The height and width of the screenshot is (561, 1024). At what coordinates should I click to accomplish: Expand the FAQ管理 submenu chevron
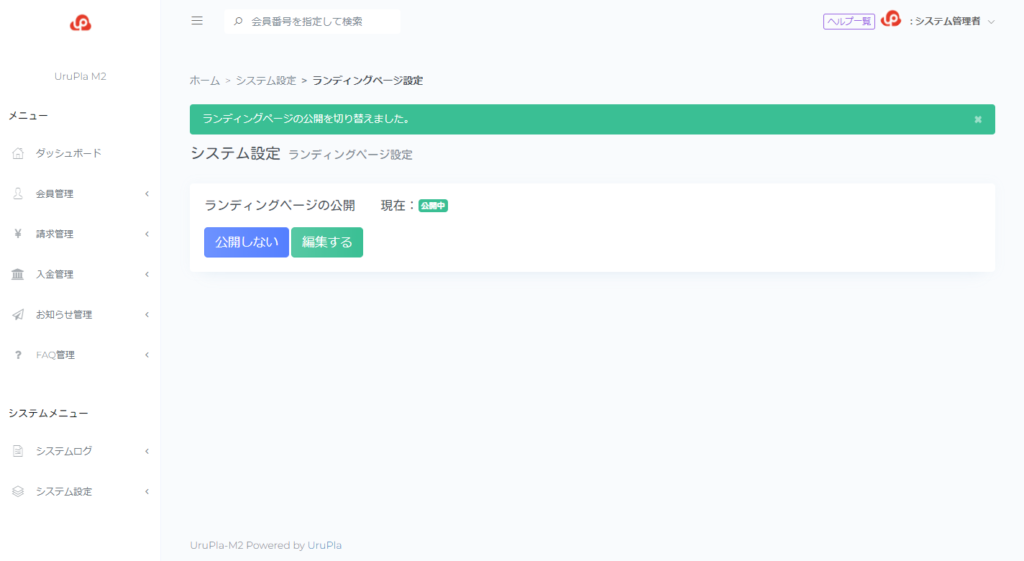point(147,355)
